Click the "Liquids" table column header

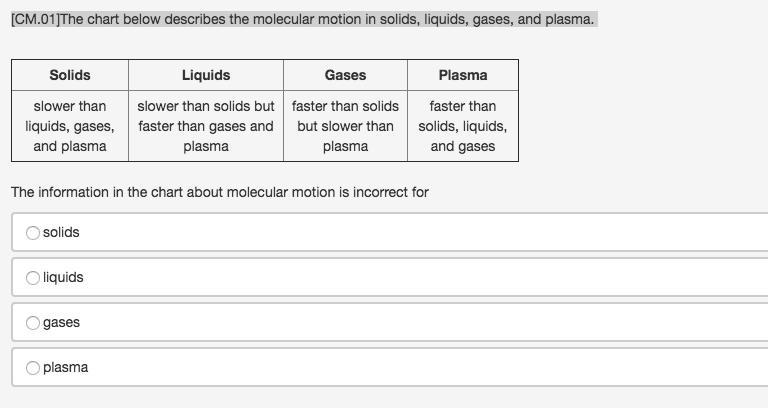[206, 75]
